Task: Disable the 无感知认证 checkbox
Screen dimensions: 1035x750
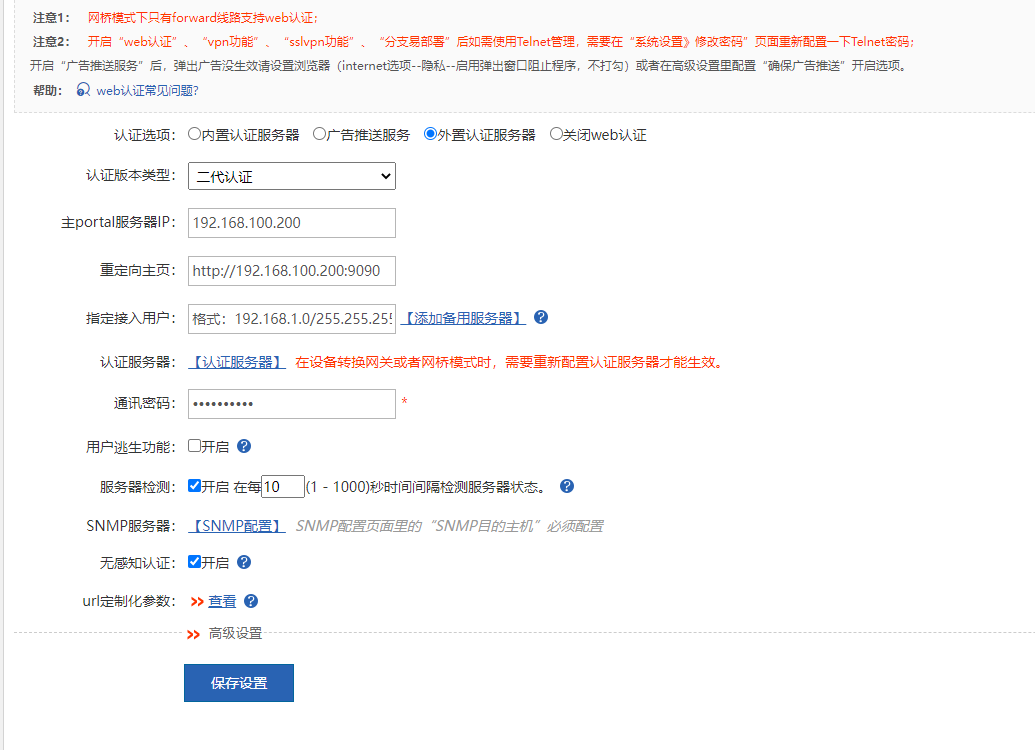Action: pos(195,562)
